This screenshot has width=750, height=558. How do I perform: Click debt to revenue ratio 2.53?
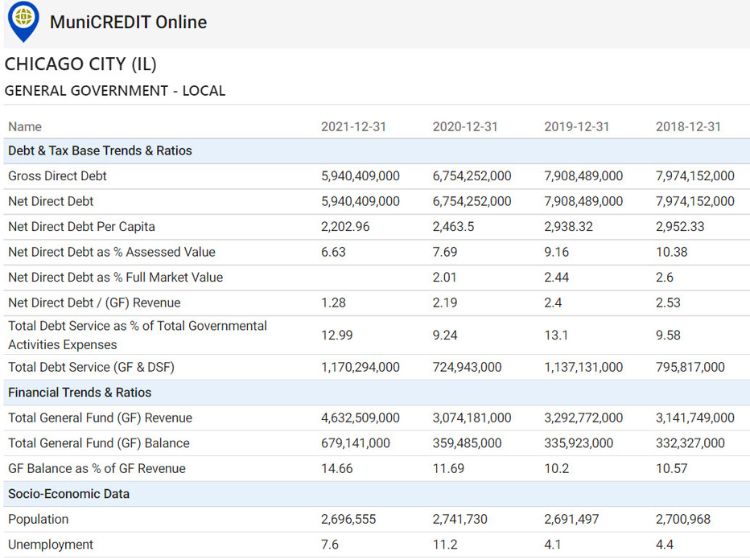[x=668, y=303]
